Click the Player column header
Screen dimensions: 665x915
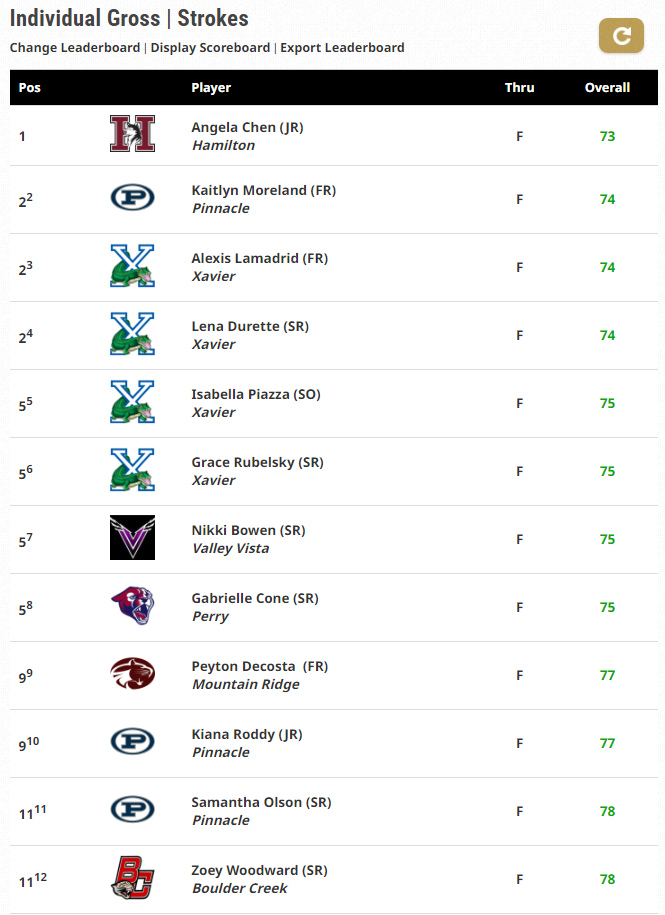[x=211, y=88]
